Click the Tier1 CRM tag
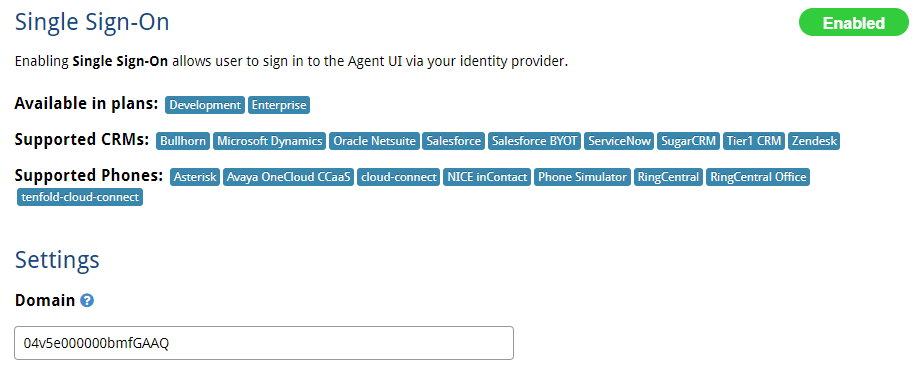 click(754, 141)
